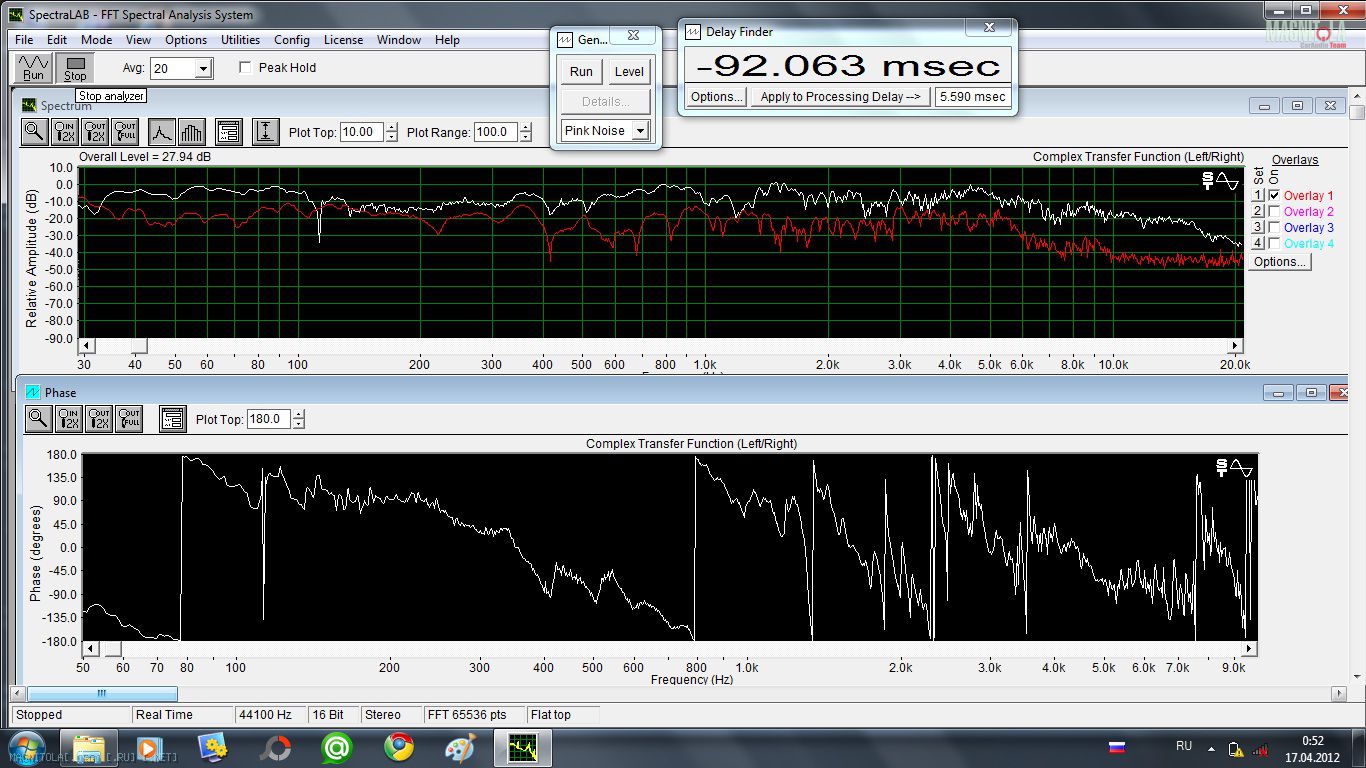The height and width of the screenshot is (768, 1366).
Task: Click main window bottom horizontal scrollbar
Action: 102,693
